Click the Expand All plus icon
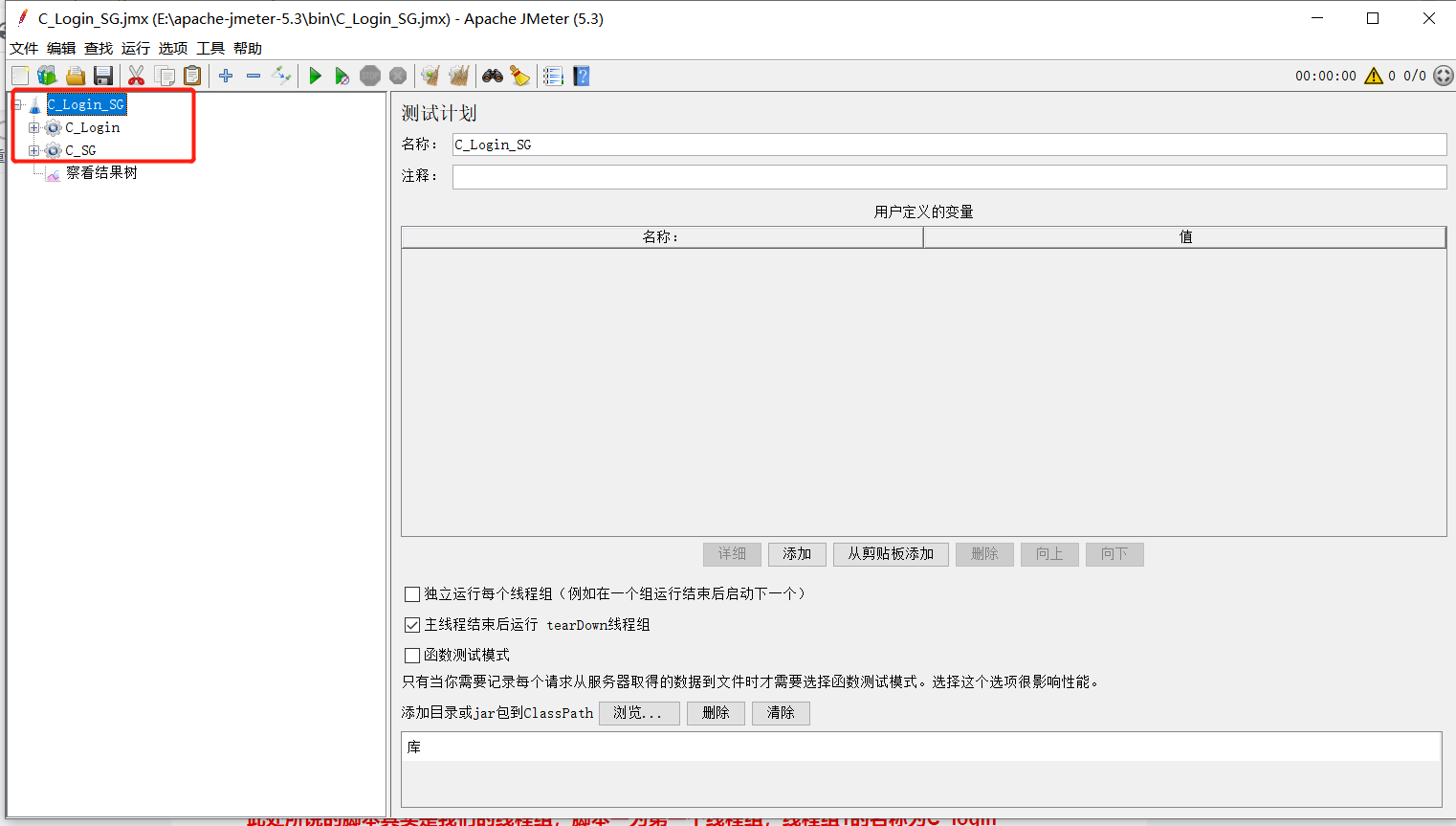The width and height of the screenshot is (1456, 826). coord(226,76)
